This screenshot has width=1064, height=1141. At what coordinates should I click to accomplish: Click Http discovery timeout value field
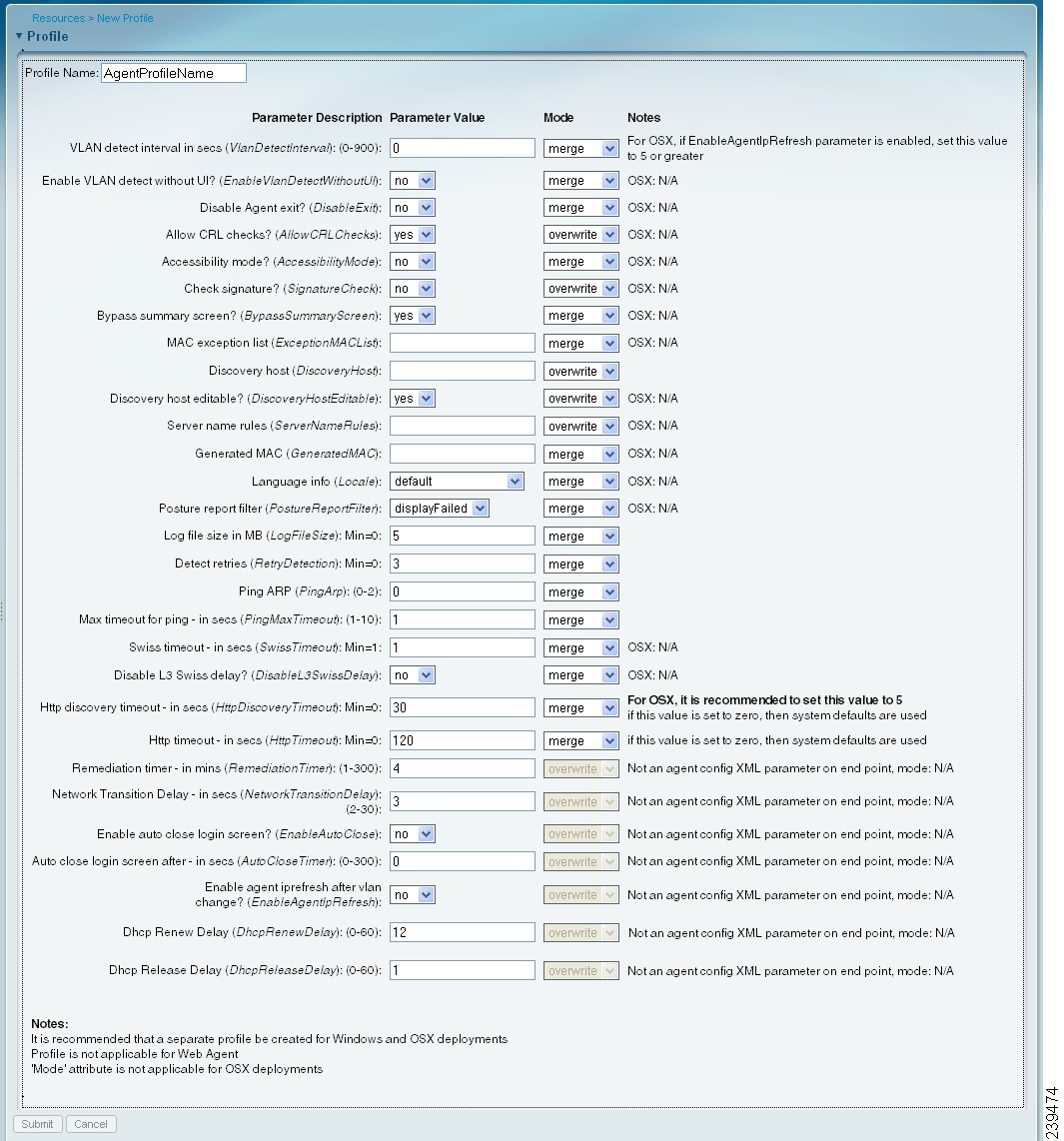point(463,707)
